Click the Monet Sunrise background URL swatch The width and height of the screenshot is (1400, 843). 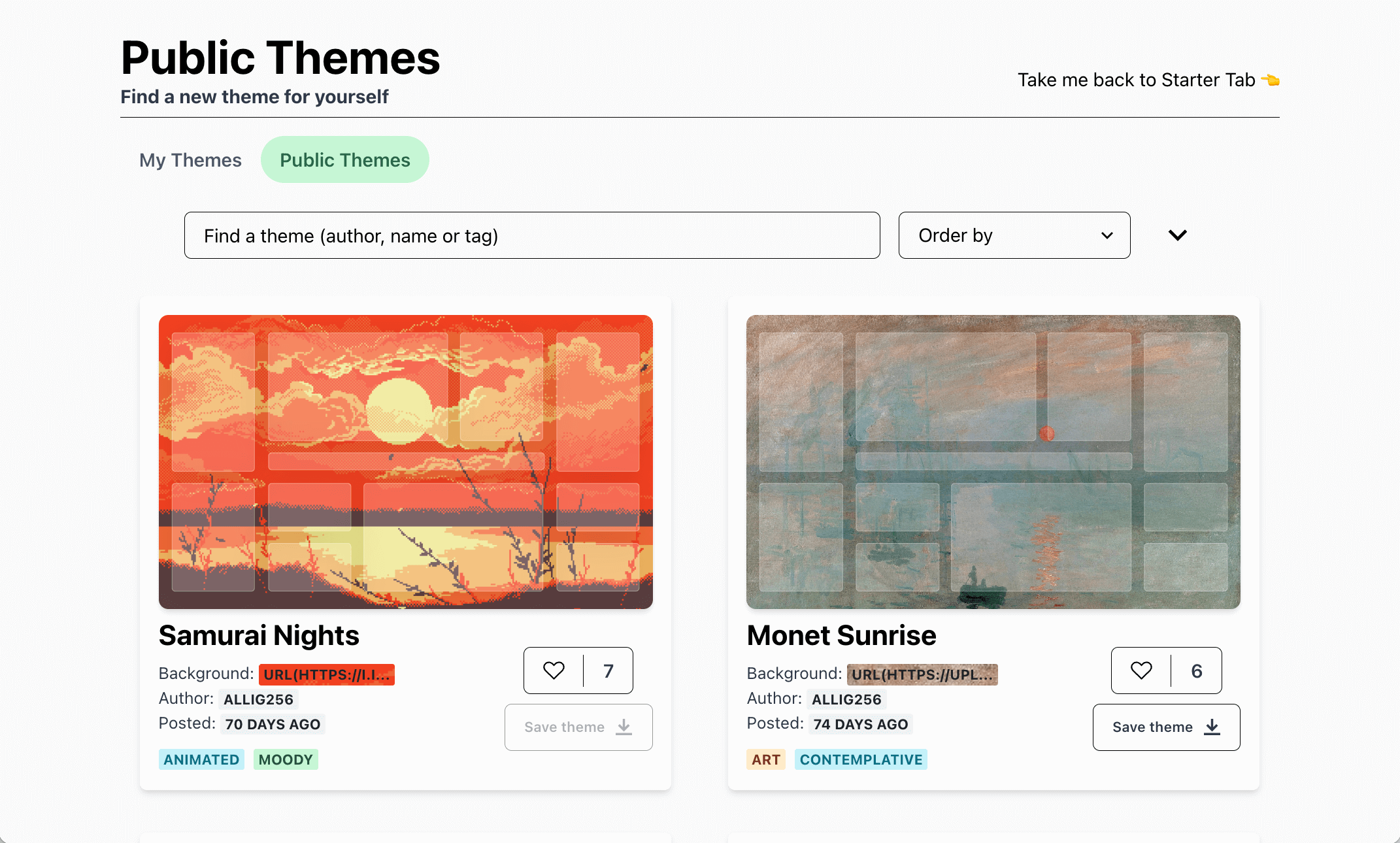coord(922,674)
